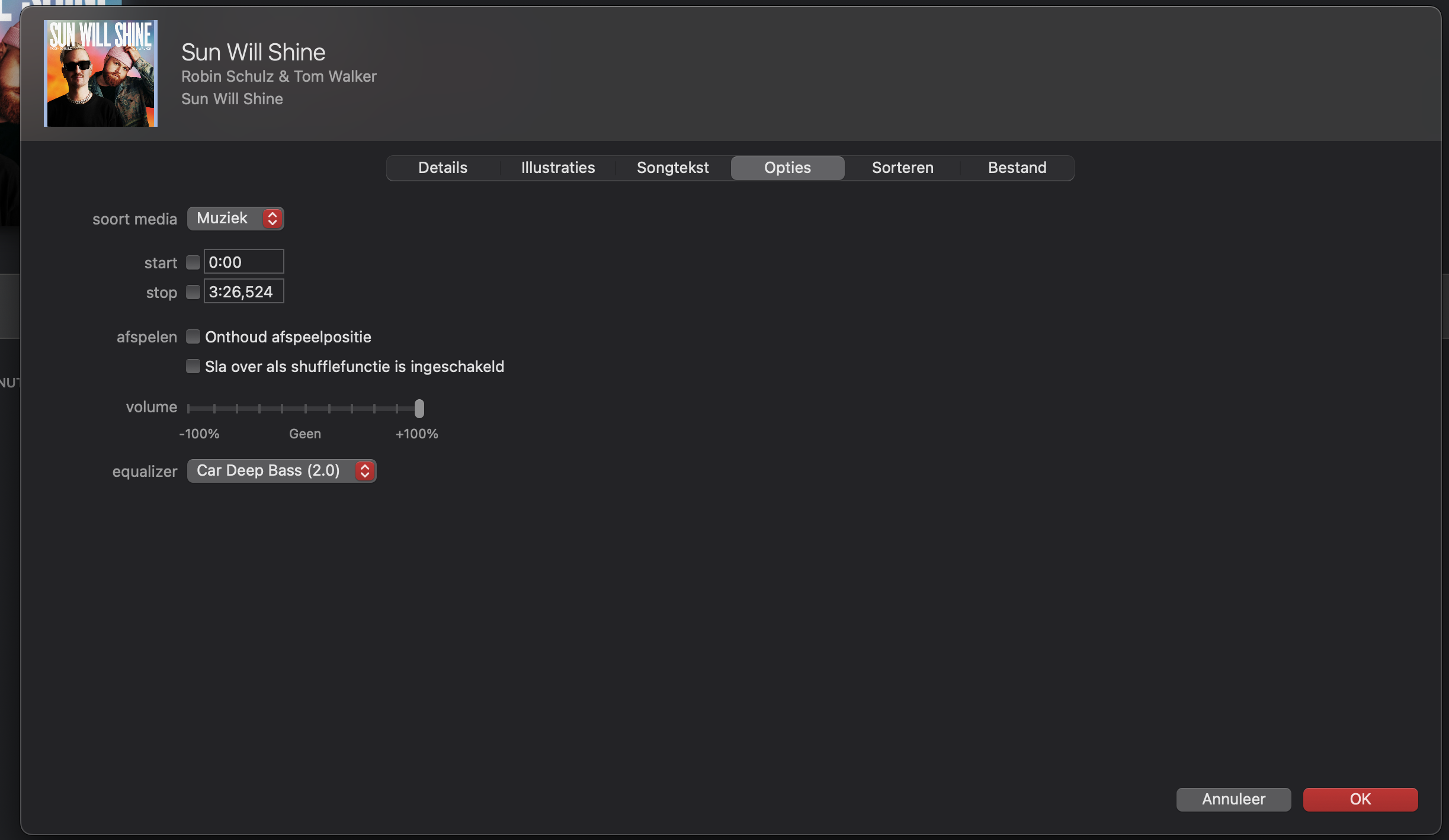The image size is (1449, 840).
Task: Click the volume slider handle
Action: 419,409
